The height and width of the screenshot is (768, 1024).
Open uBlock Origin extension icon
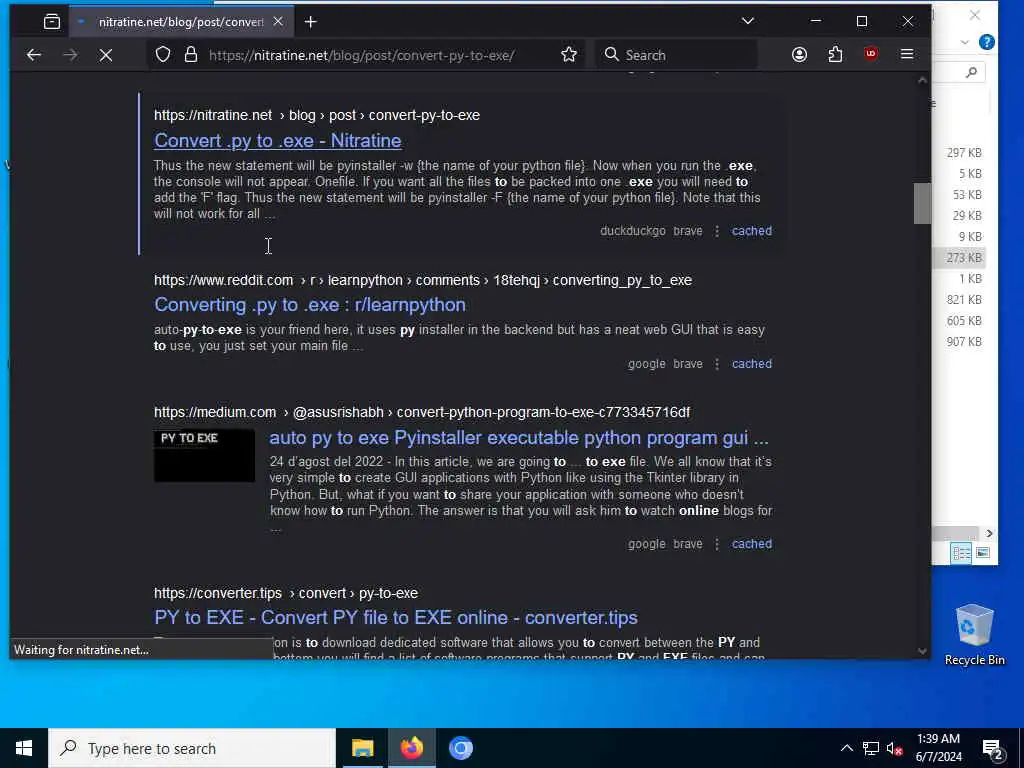[871, 54]
